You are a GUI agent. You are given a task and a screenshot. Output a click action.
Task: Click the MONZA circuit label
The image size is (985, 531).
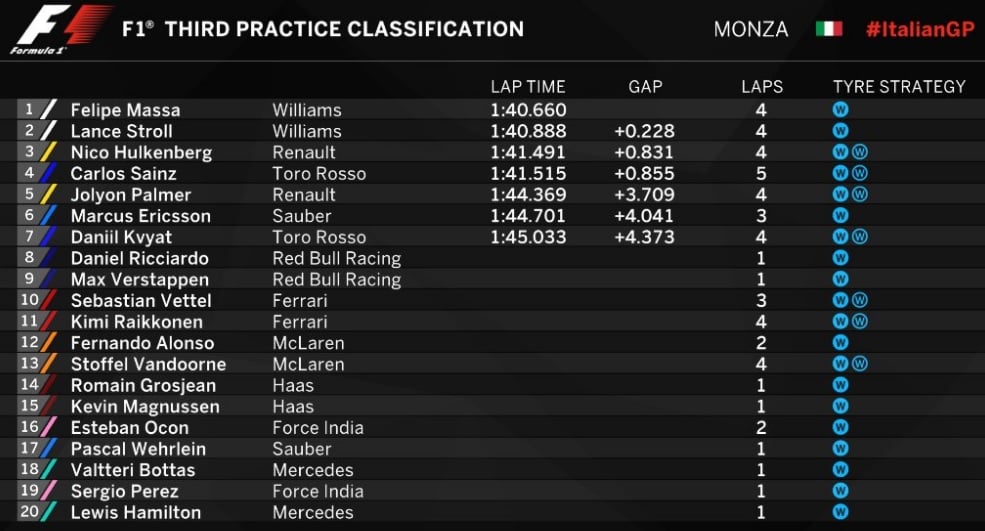[751, 29]
